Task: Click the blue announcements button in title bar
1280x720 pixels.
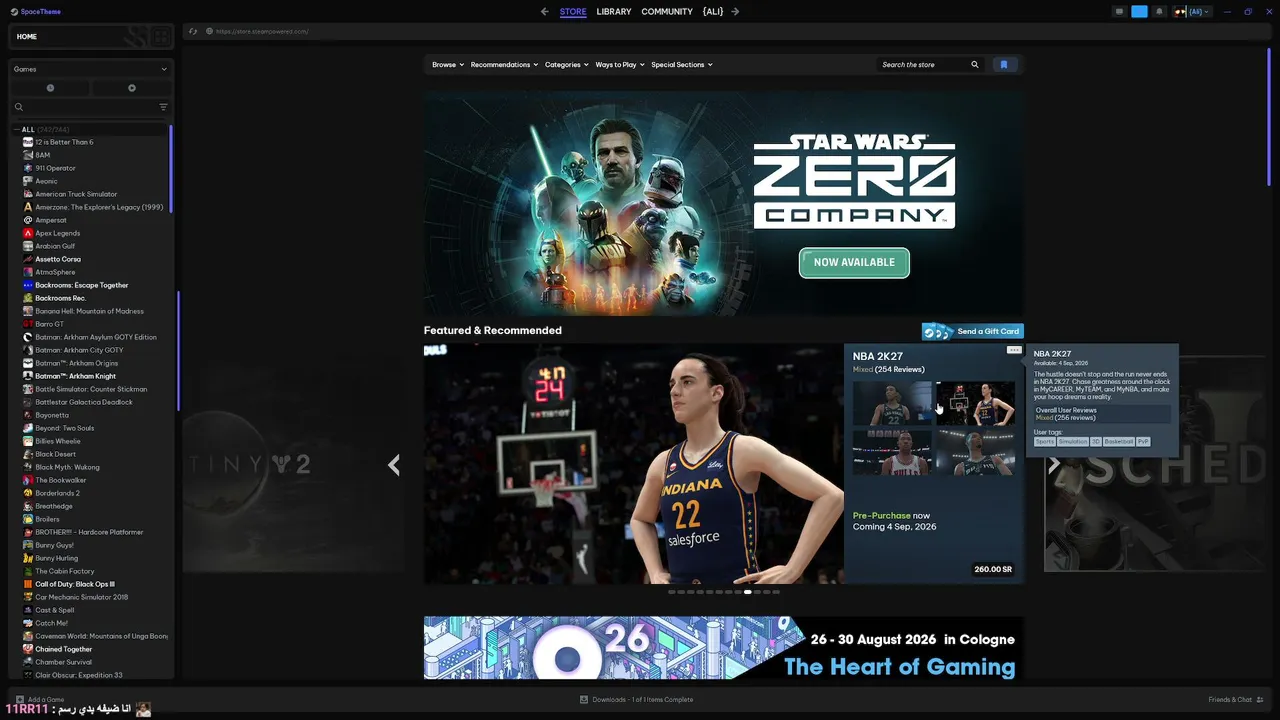Action: 1139,12
